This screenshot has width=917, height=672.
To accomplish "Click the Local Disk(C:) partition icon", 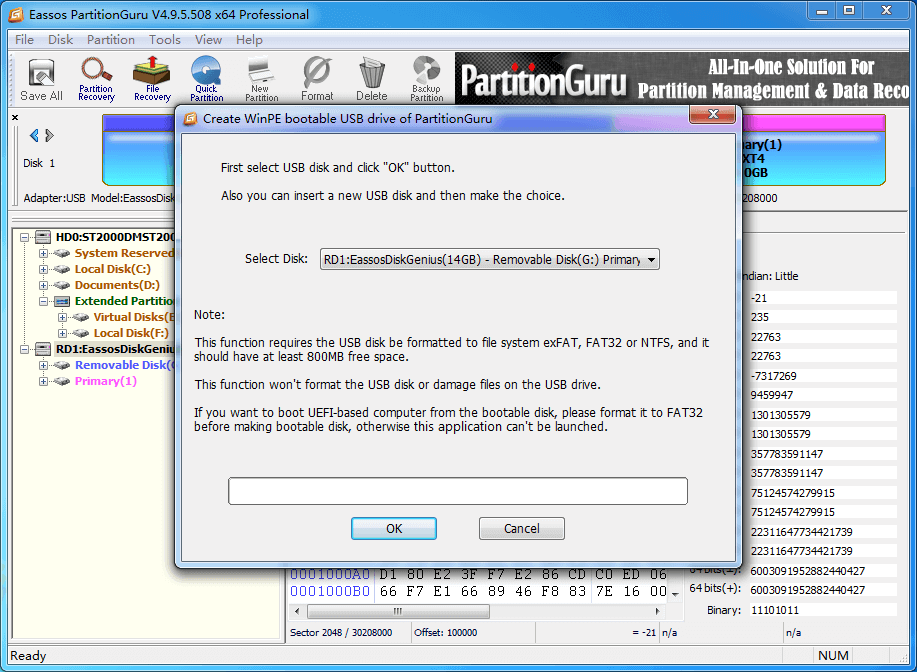I will pos(61,269).
